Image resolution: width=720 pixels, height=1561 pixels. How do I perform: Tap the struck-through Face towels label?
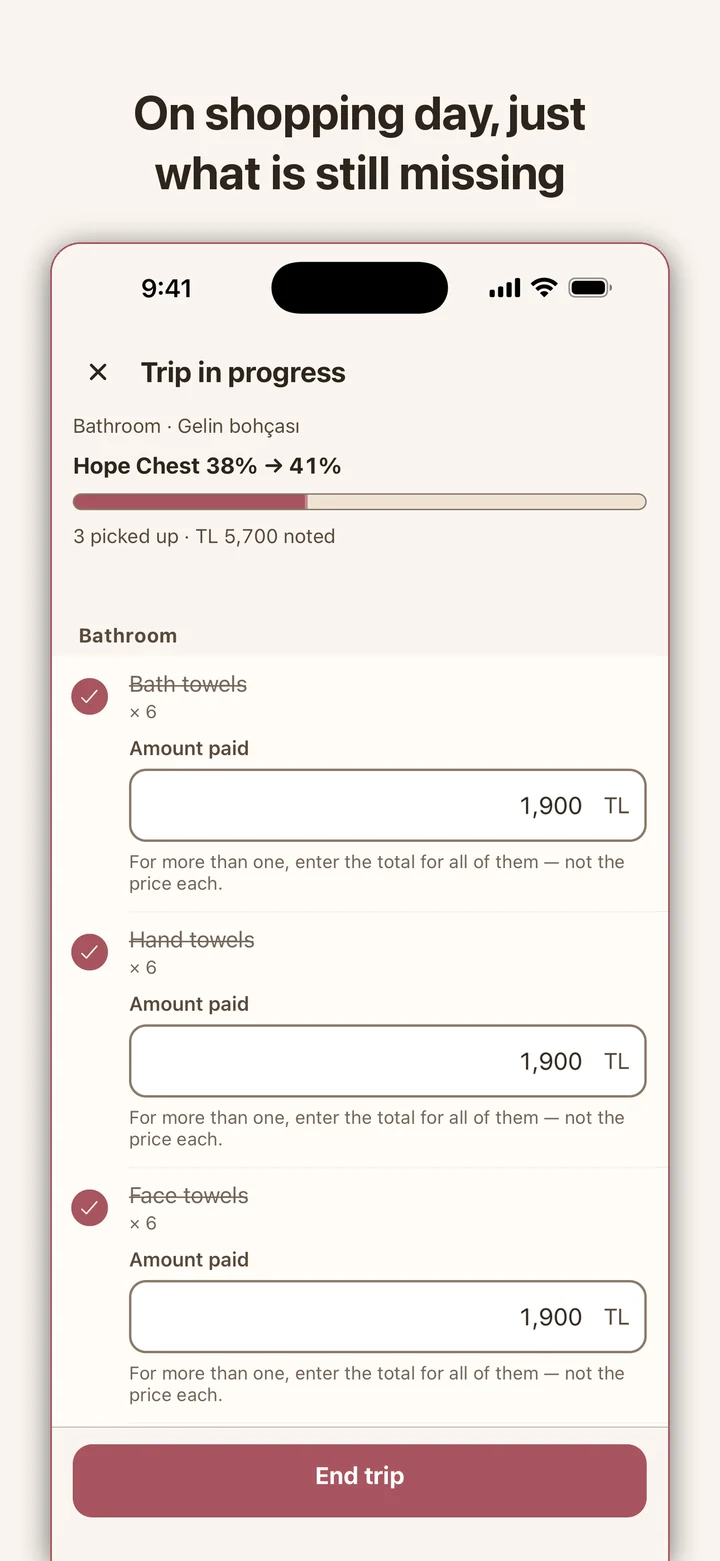[189, 1196]
